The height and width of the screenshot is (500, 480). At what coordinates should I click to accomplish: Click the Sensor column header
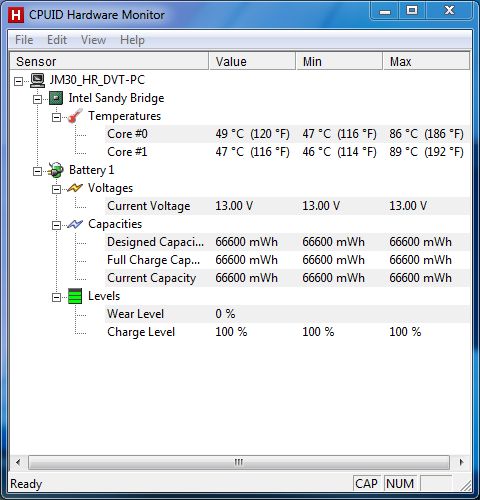tap(109, 61)
